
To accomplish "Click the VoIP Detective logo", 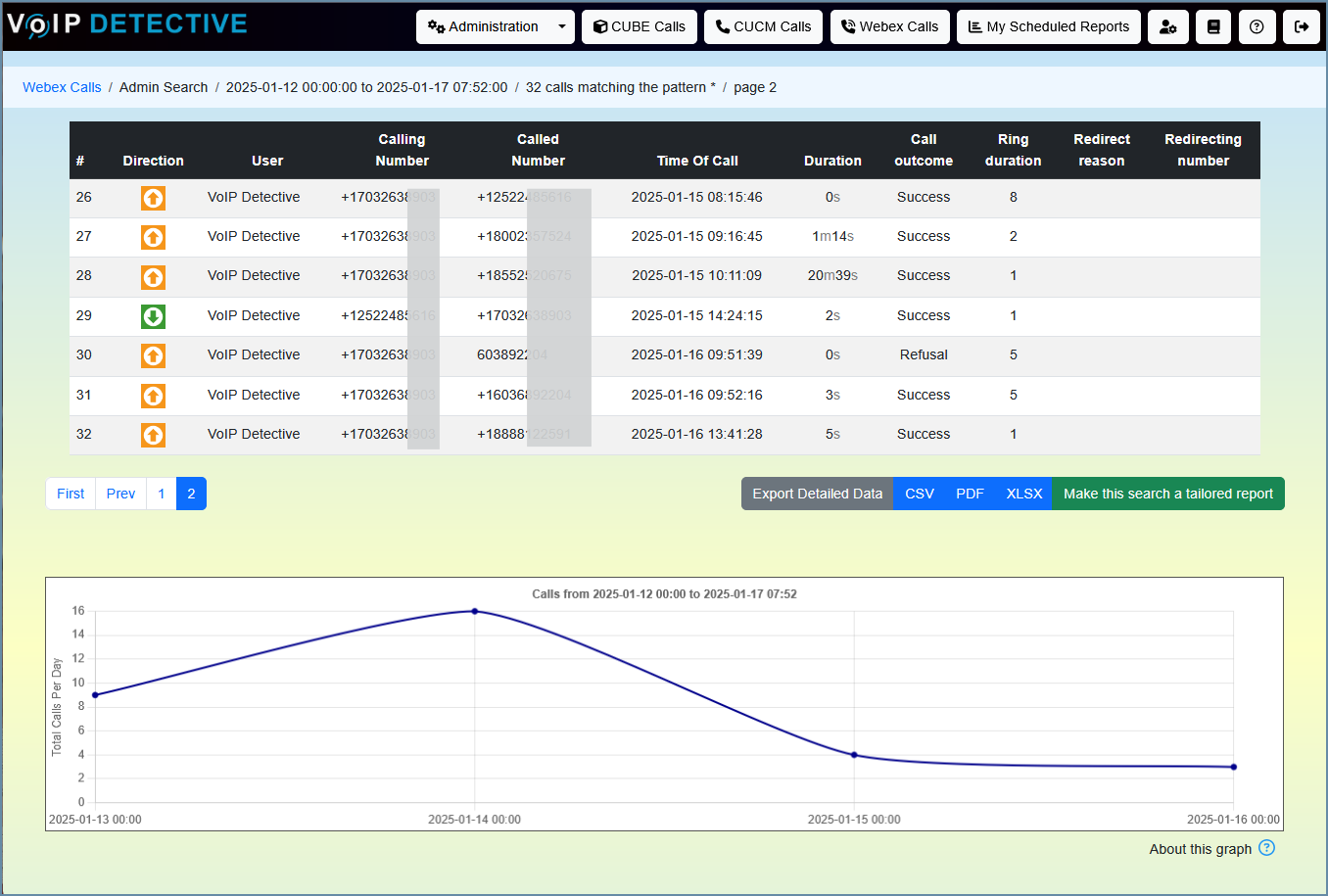I will [127, 24].
